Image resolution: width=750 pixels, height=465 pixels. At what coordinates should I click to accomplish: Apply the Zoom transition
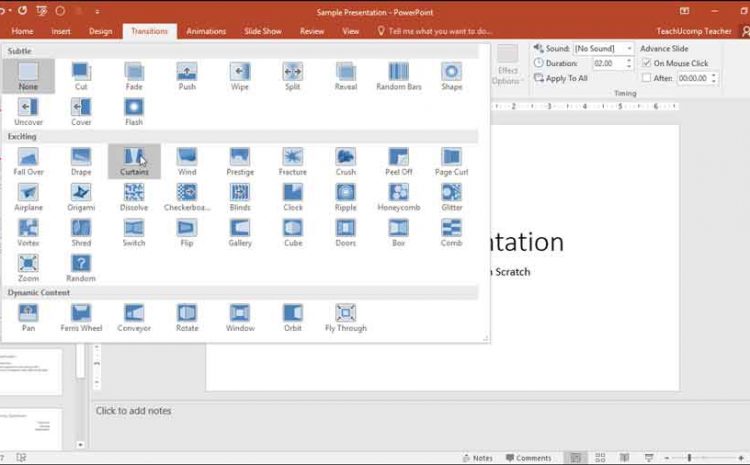tap(28, 267)
